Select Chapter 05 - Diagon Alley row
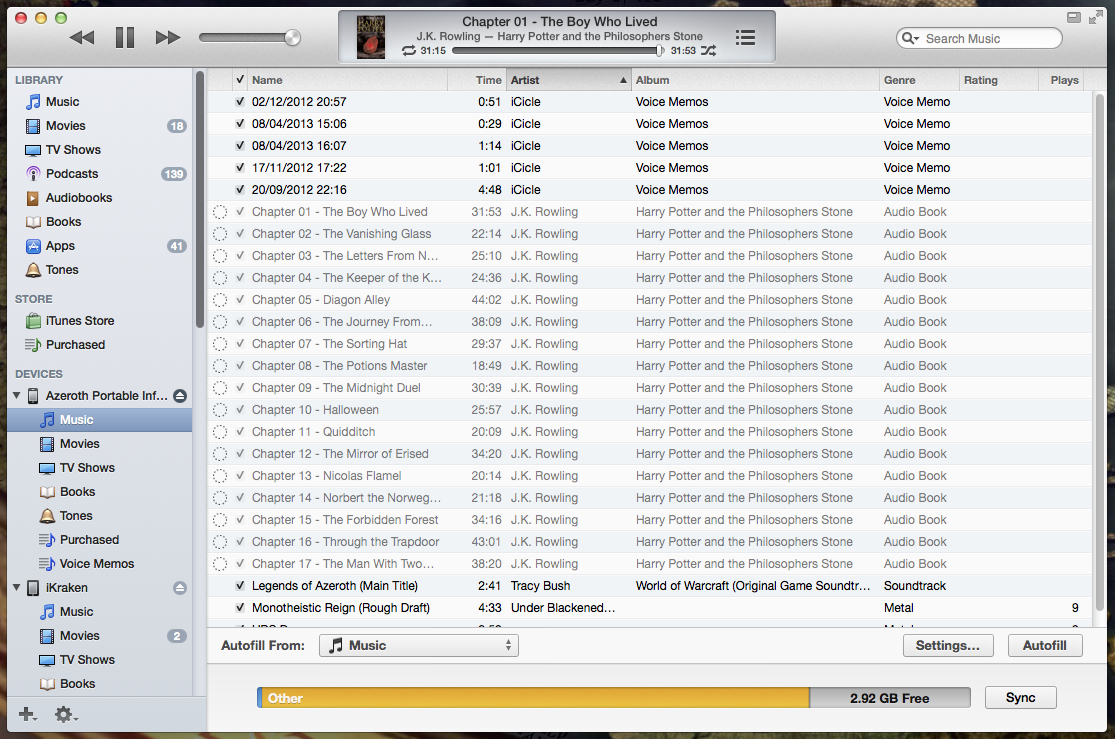This screenshot has width=1115, height=739. pos(649,300)
